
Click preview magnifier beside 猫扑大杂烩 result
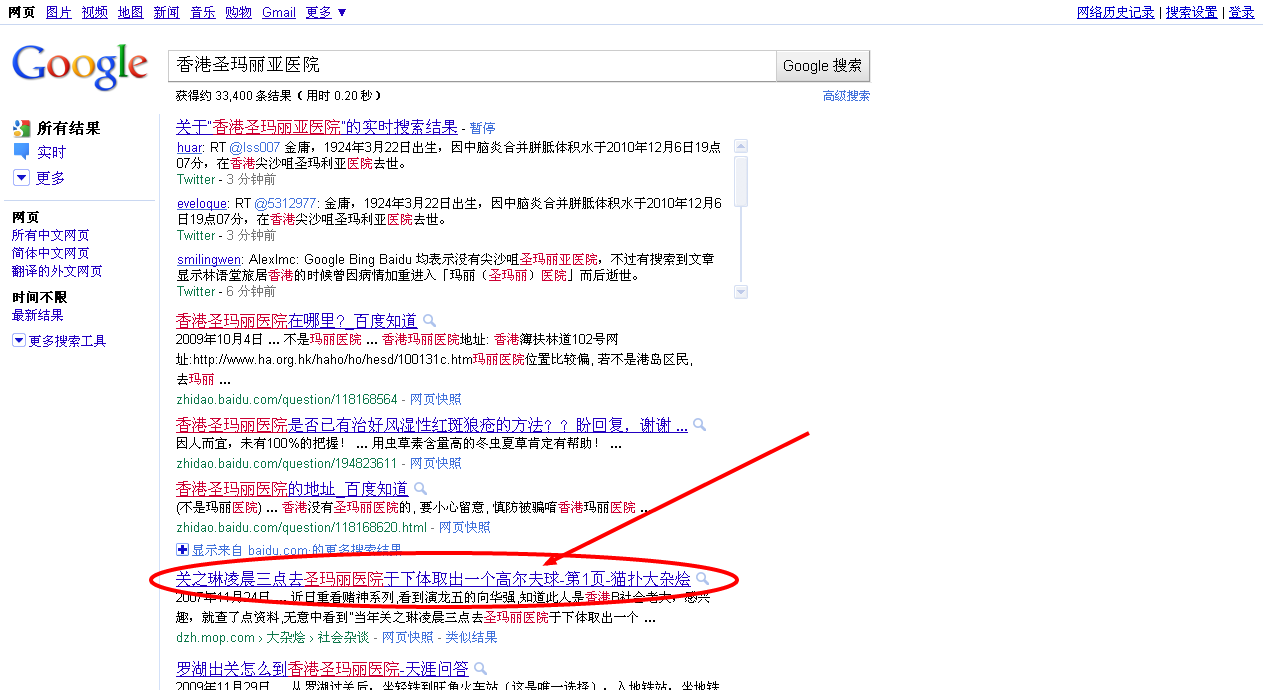point(703,579)
